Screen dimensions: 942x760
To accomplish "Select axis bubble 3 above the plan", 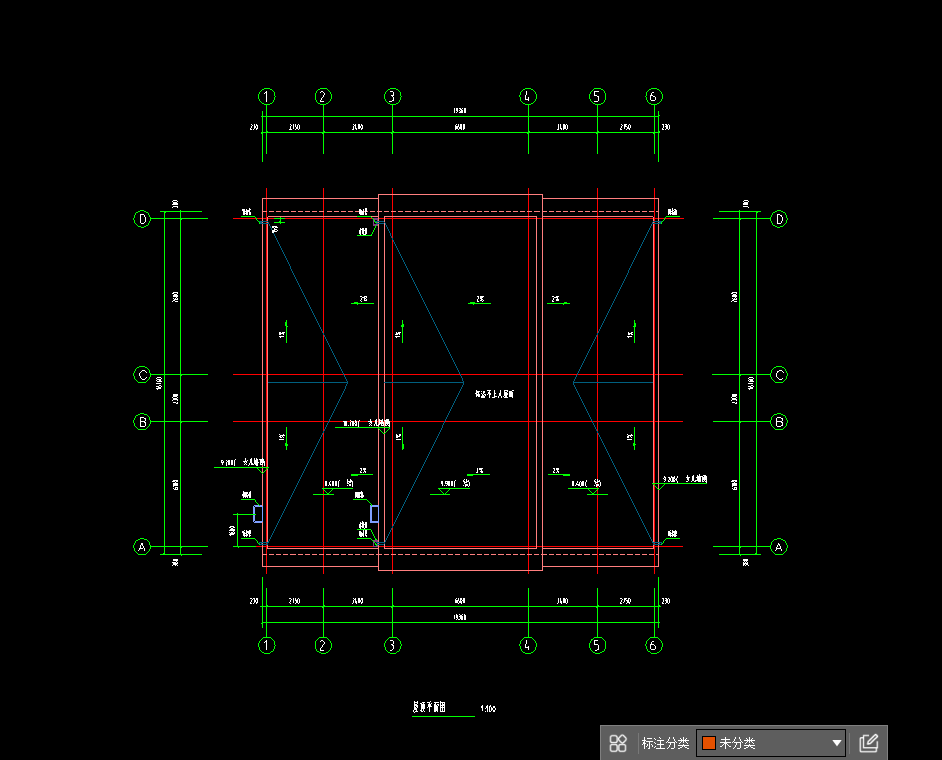I will click(x=392, y=96).
